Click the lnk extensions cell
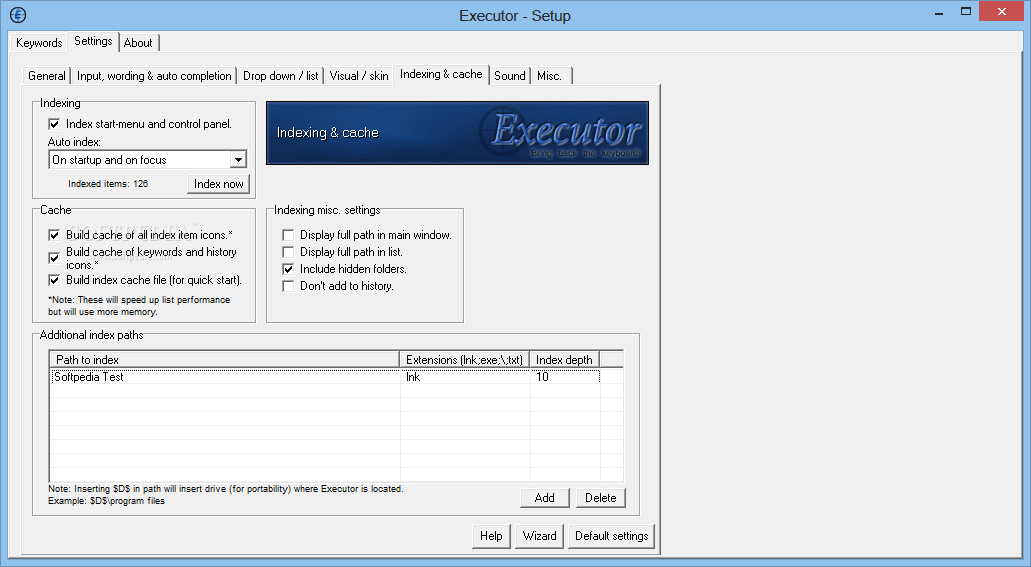 pyautogui.click(x=465, y=377)
